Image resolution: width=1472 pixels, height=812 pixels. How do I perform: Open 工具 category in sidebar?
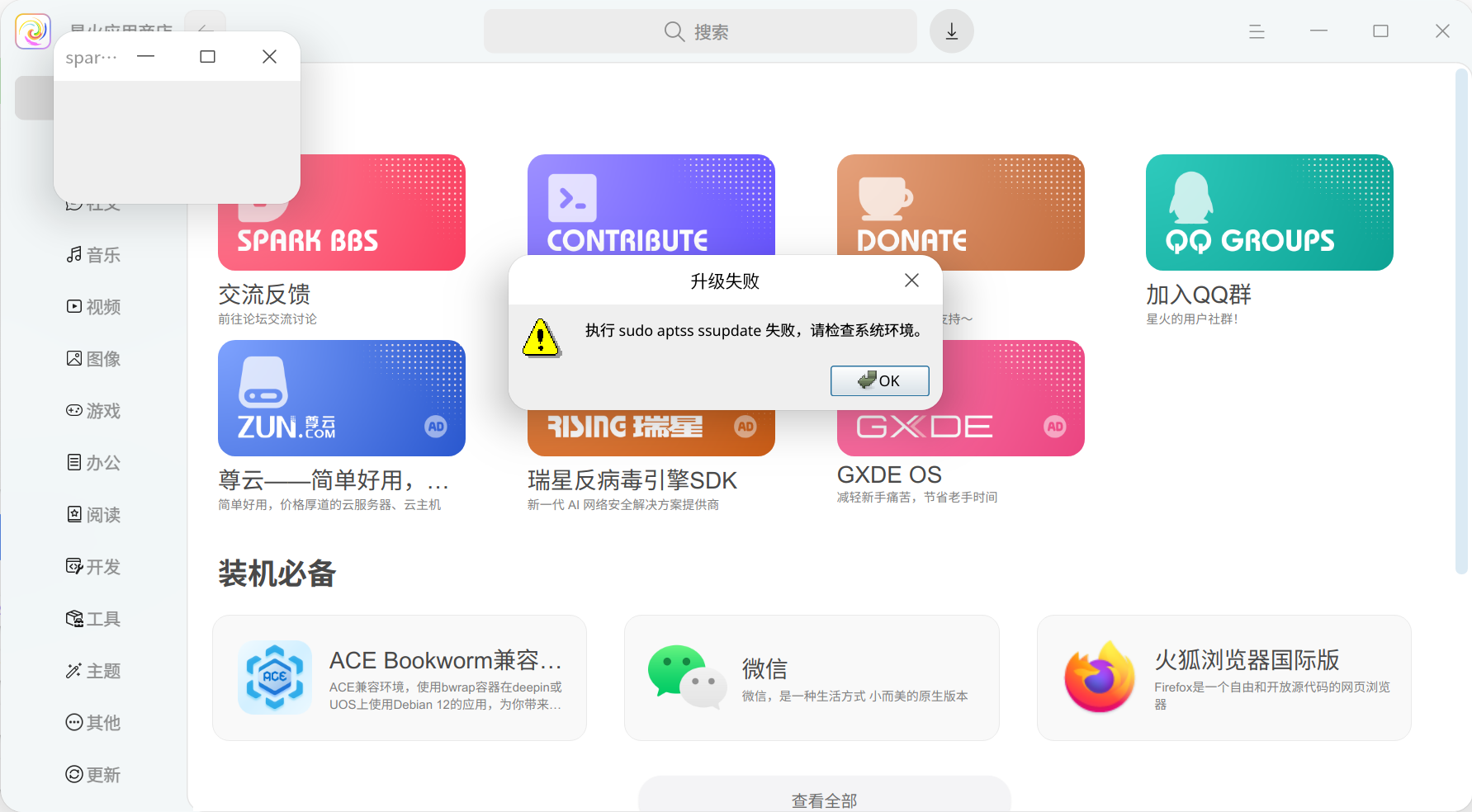tap(93, 619)
